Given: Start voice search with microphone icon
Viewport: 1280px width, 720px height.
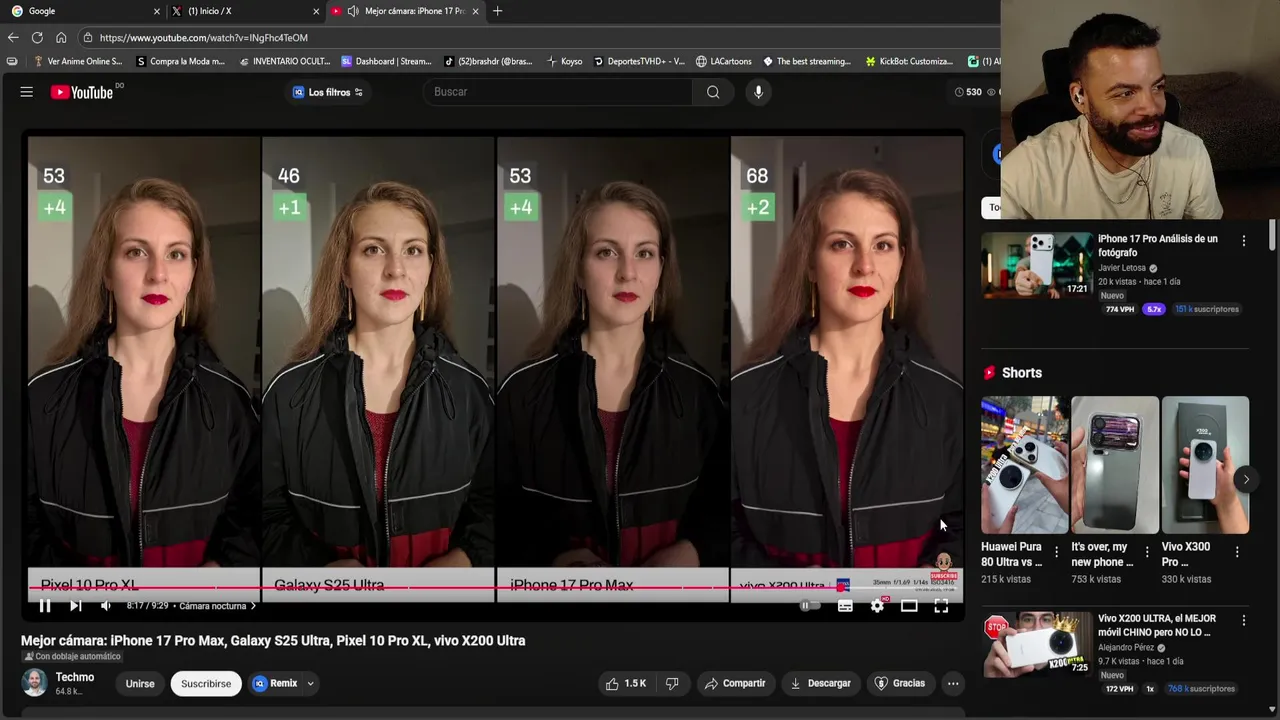Looking at the screenshot, I should pyautogui.click(x=758, y=92).
